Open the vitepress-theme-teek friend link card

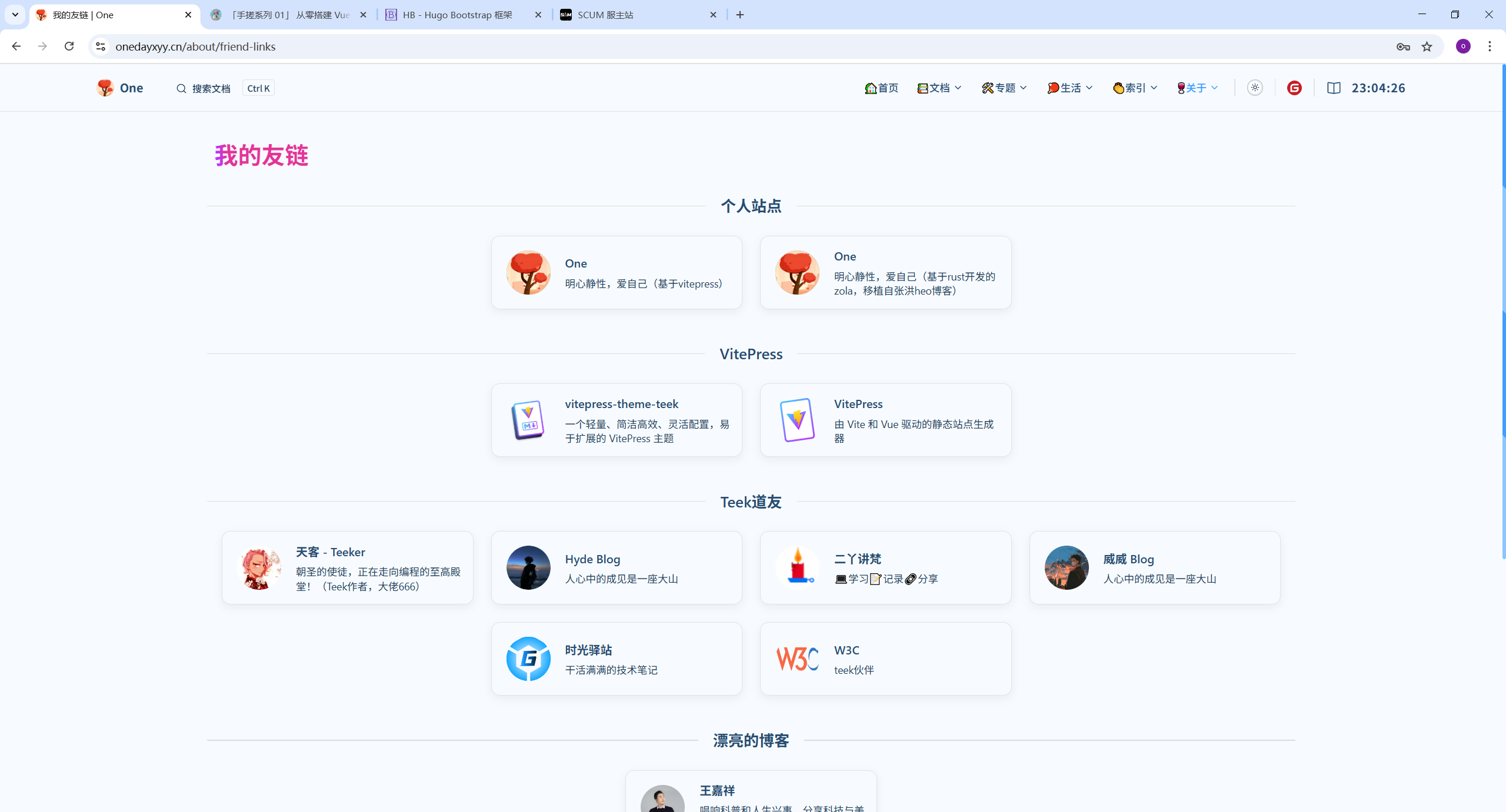coord(617,420)
